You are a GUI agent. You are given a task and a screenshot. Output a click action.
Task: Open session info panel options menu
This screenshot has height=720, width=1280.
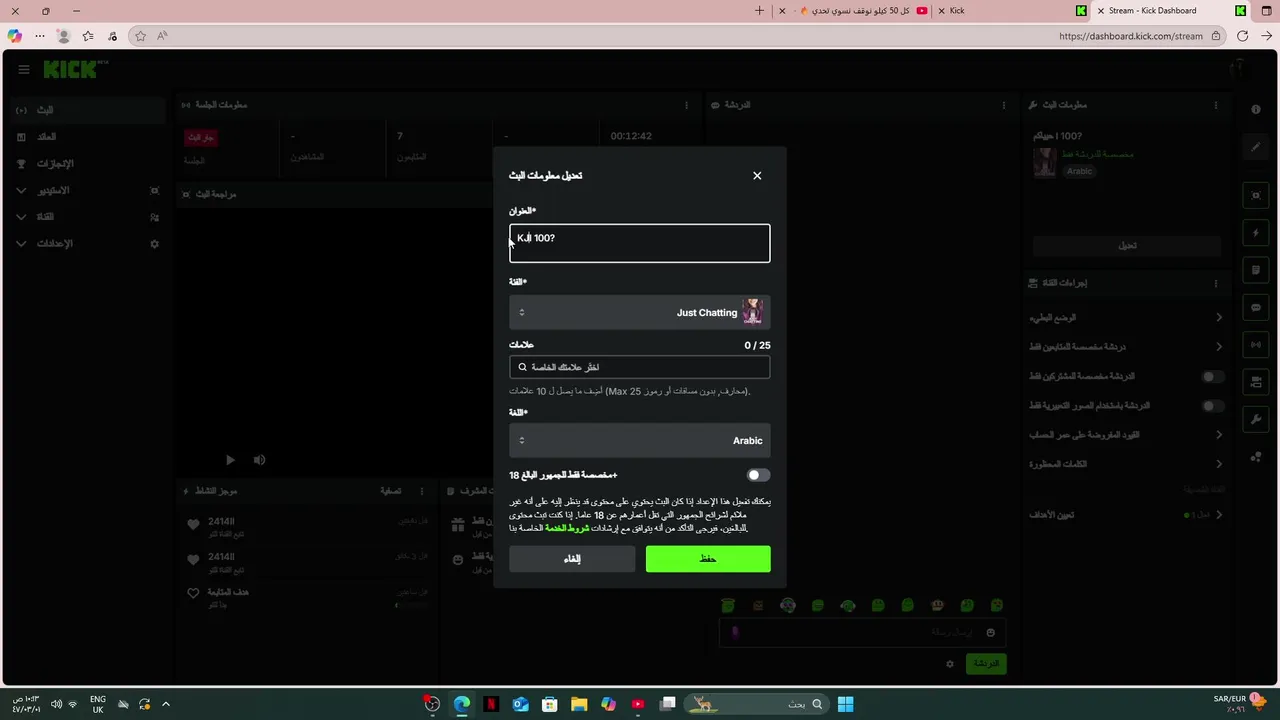pos(686,105)
